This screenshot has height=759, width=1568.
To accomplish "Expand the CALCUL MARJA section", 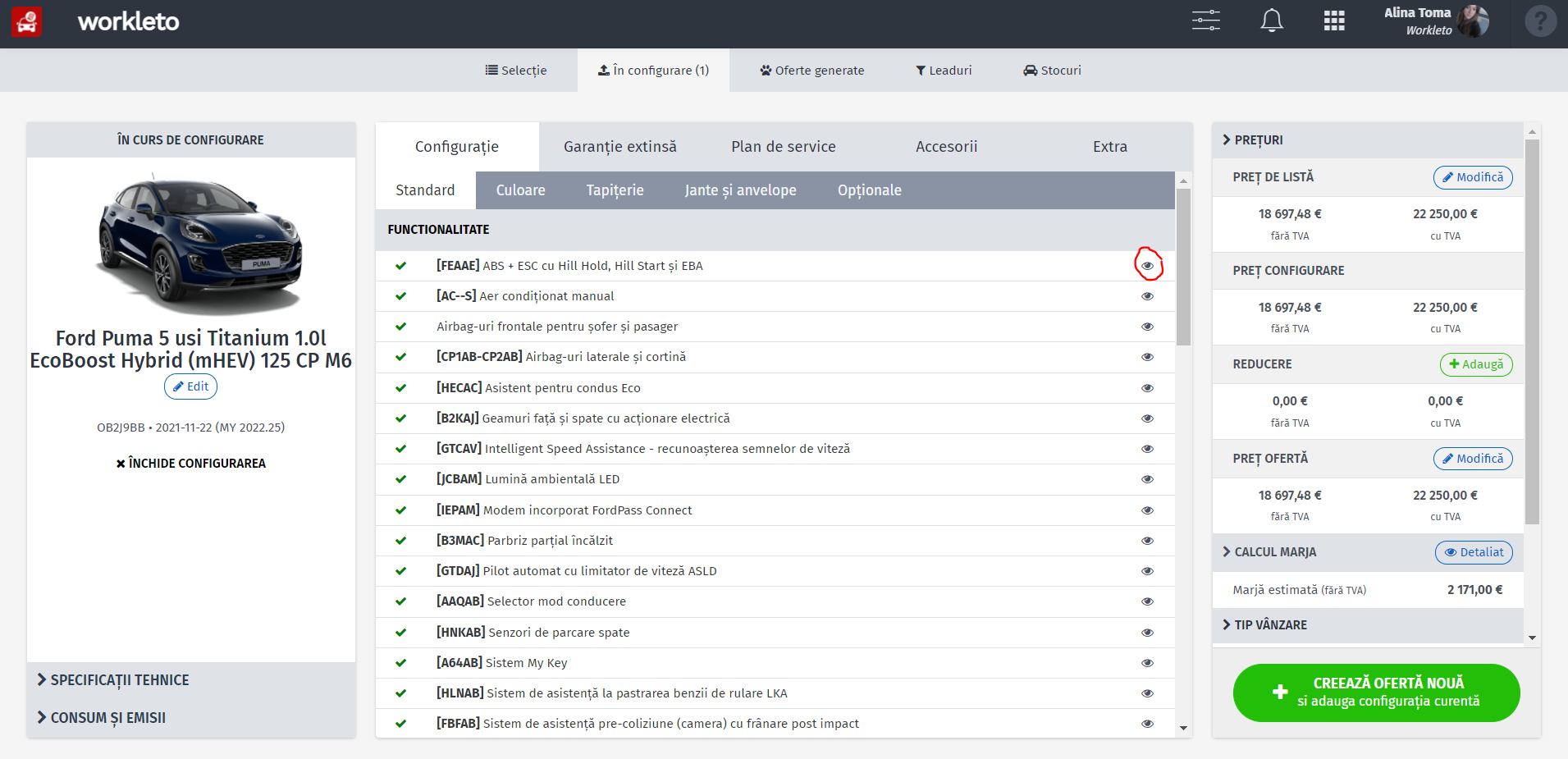I will point(1269,552).
